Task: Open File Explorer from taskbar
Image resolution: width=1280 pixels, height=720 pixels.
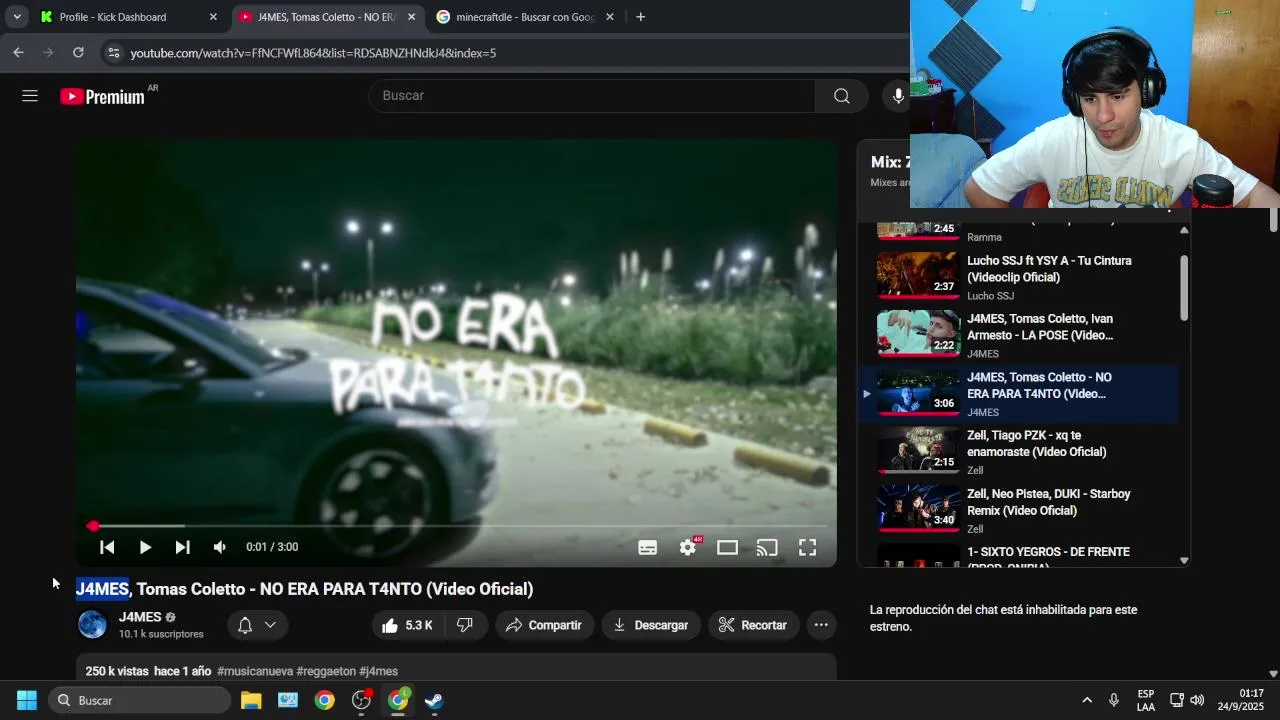Action: click(251, 700)
